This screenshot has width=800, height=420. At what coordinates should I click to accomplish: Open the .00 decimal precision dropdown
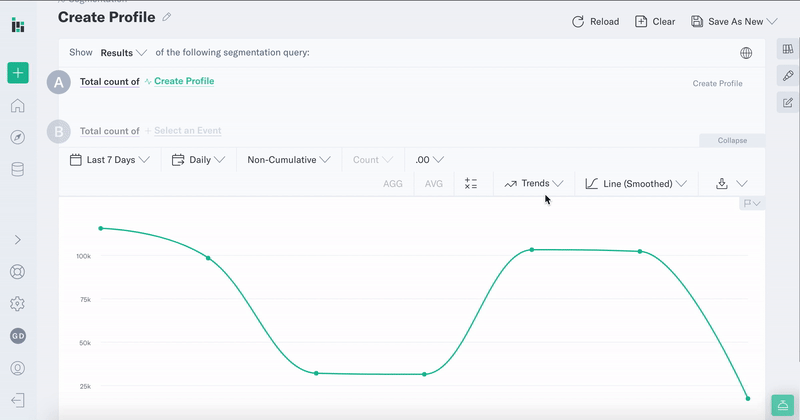pos(429,160)
